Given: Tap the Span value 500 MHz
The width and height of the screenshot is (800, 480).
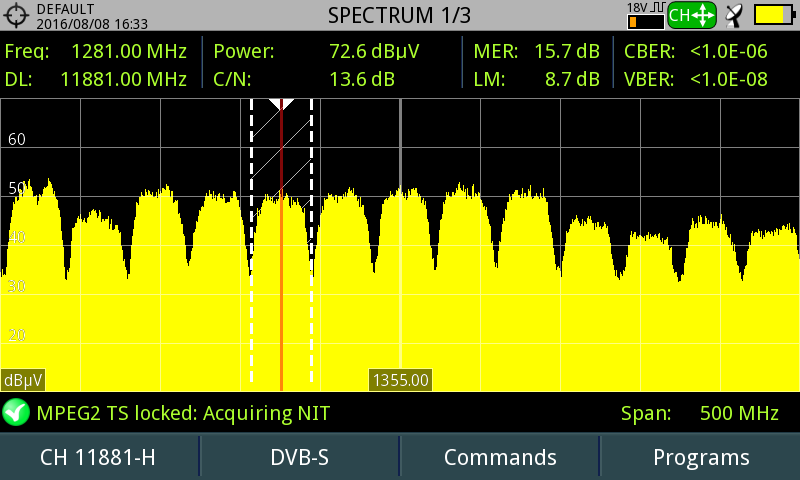Looking at the screenshot, I should point(739,413).
